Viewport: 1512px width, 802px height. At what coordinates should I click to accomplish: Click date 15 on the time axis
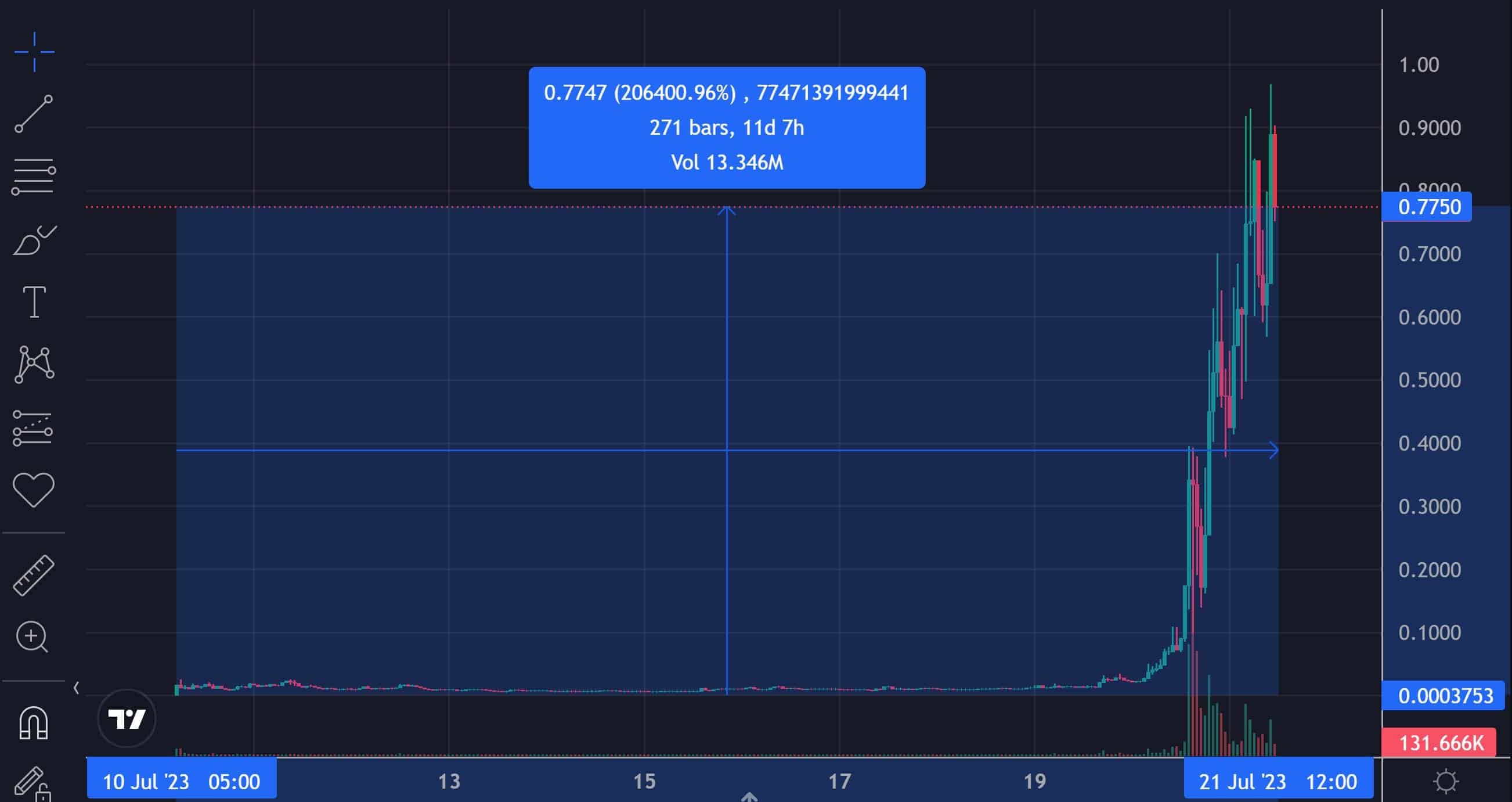coord(644,782)
